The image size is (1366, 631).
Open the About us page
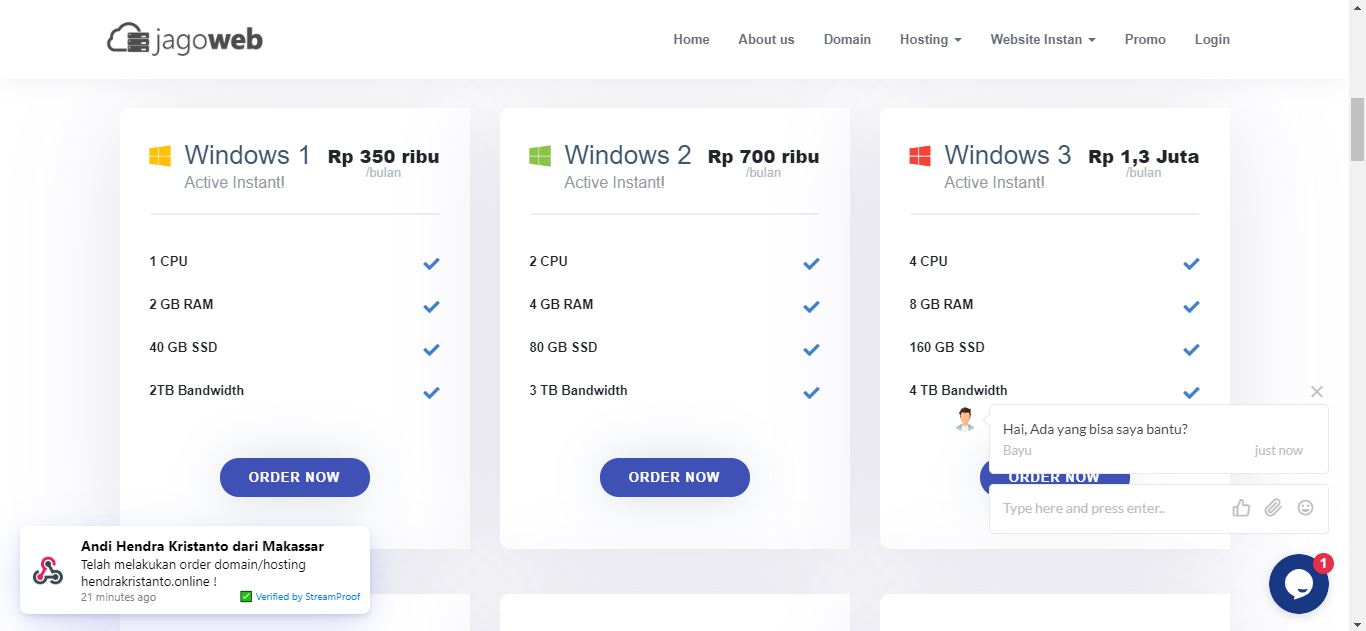766,39
